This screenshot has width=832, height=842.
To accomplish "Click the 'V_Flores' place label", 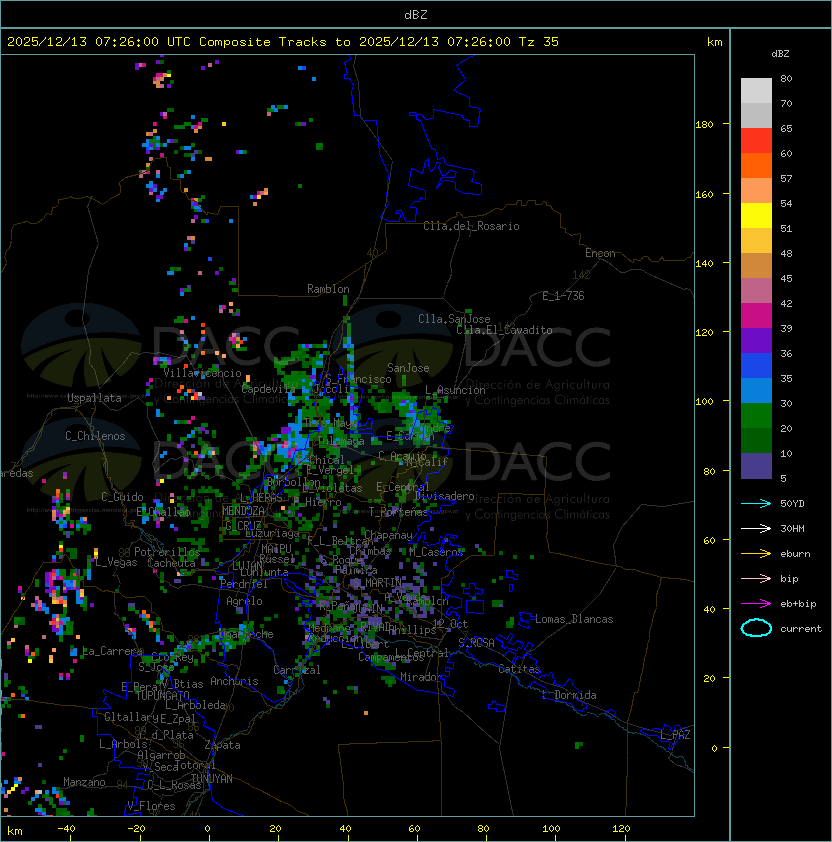I will click(151, 806).
